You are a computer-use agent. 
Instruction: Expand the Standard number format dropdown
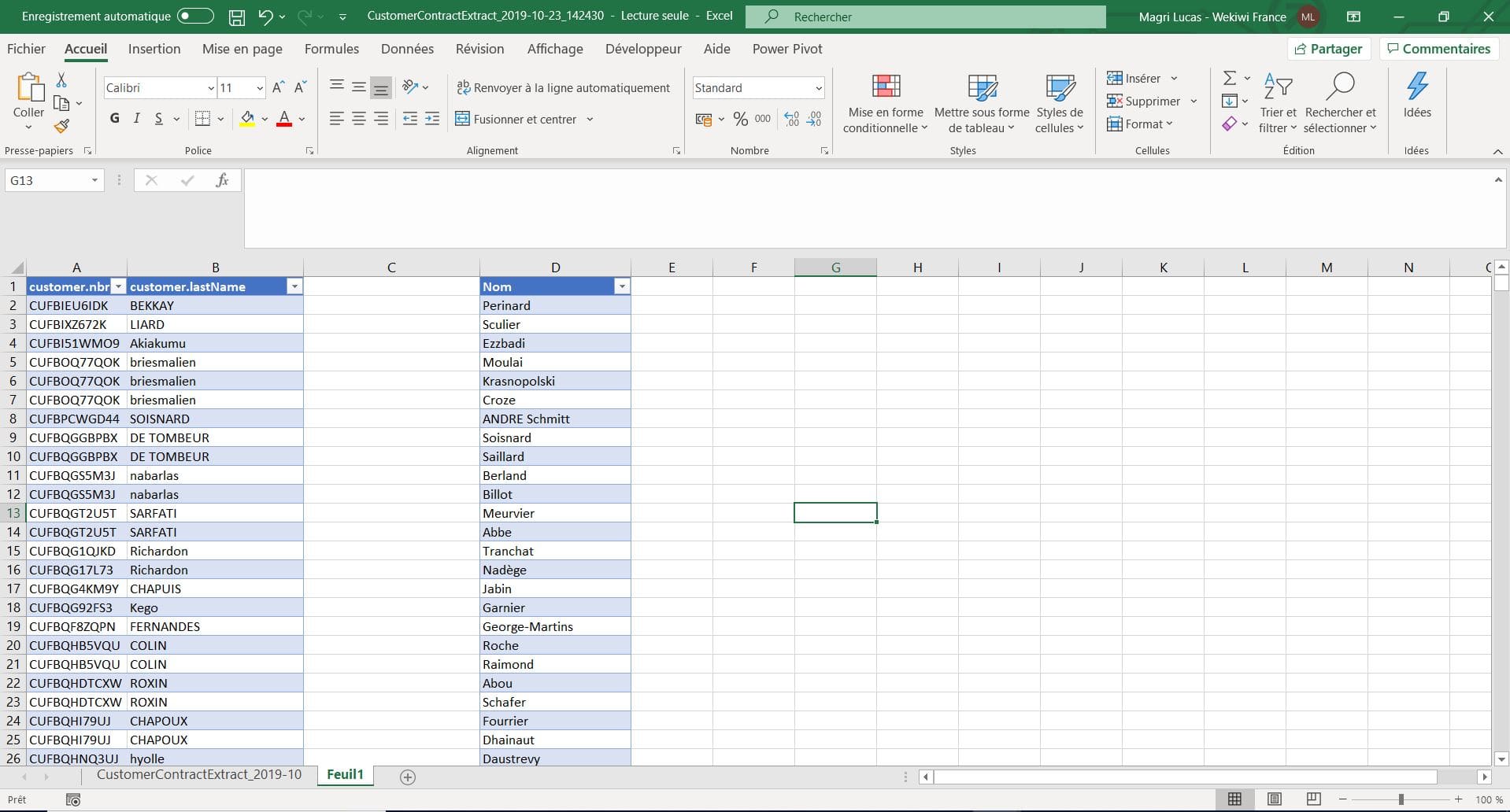pyautogui.click(x=819, y=88)
